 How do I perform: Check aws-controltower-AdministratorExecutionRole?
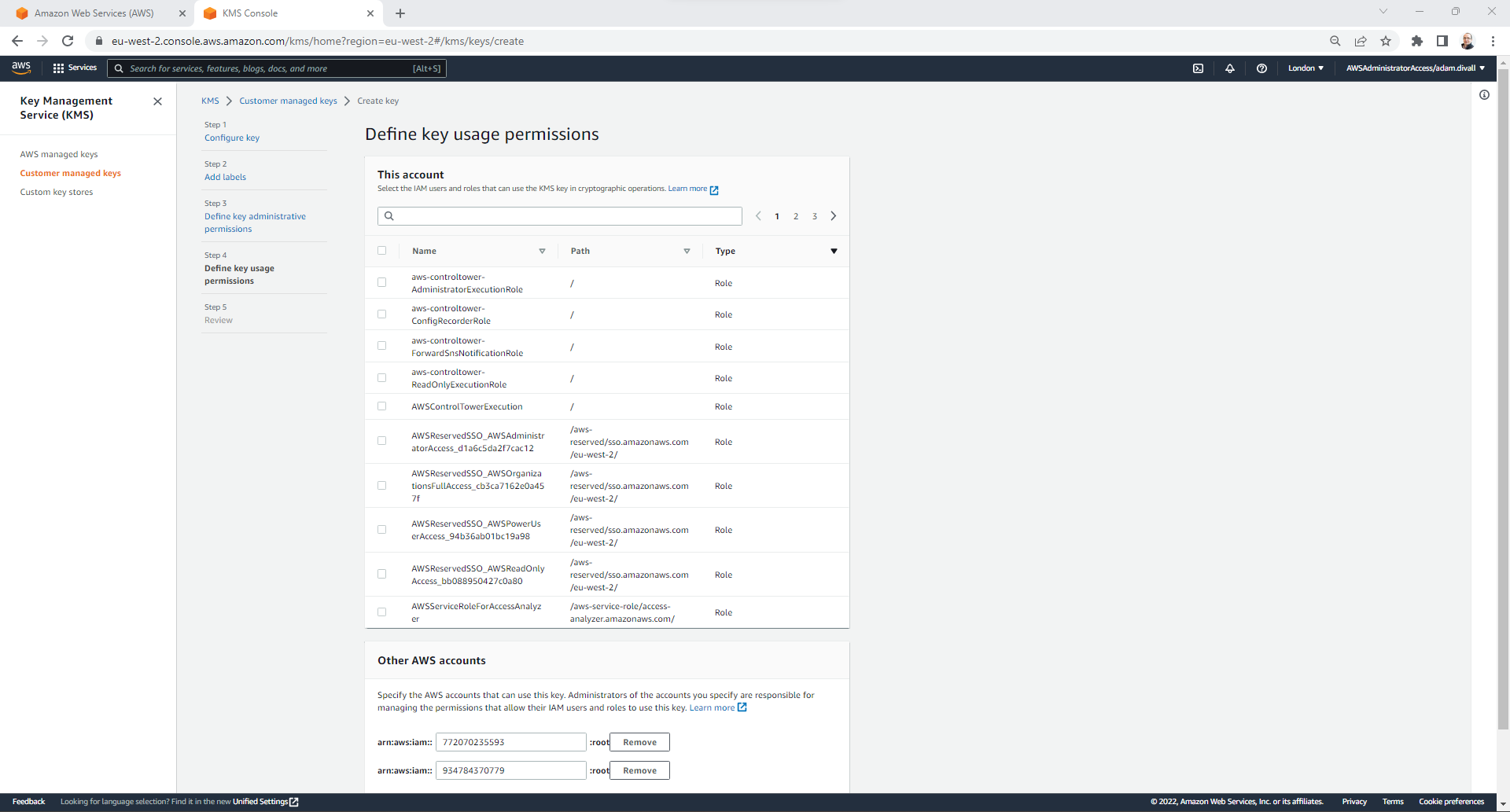coord(382,282)
